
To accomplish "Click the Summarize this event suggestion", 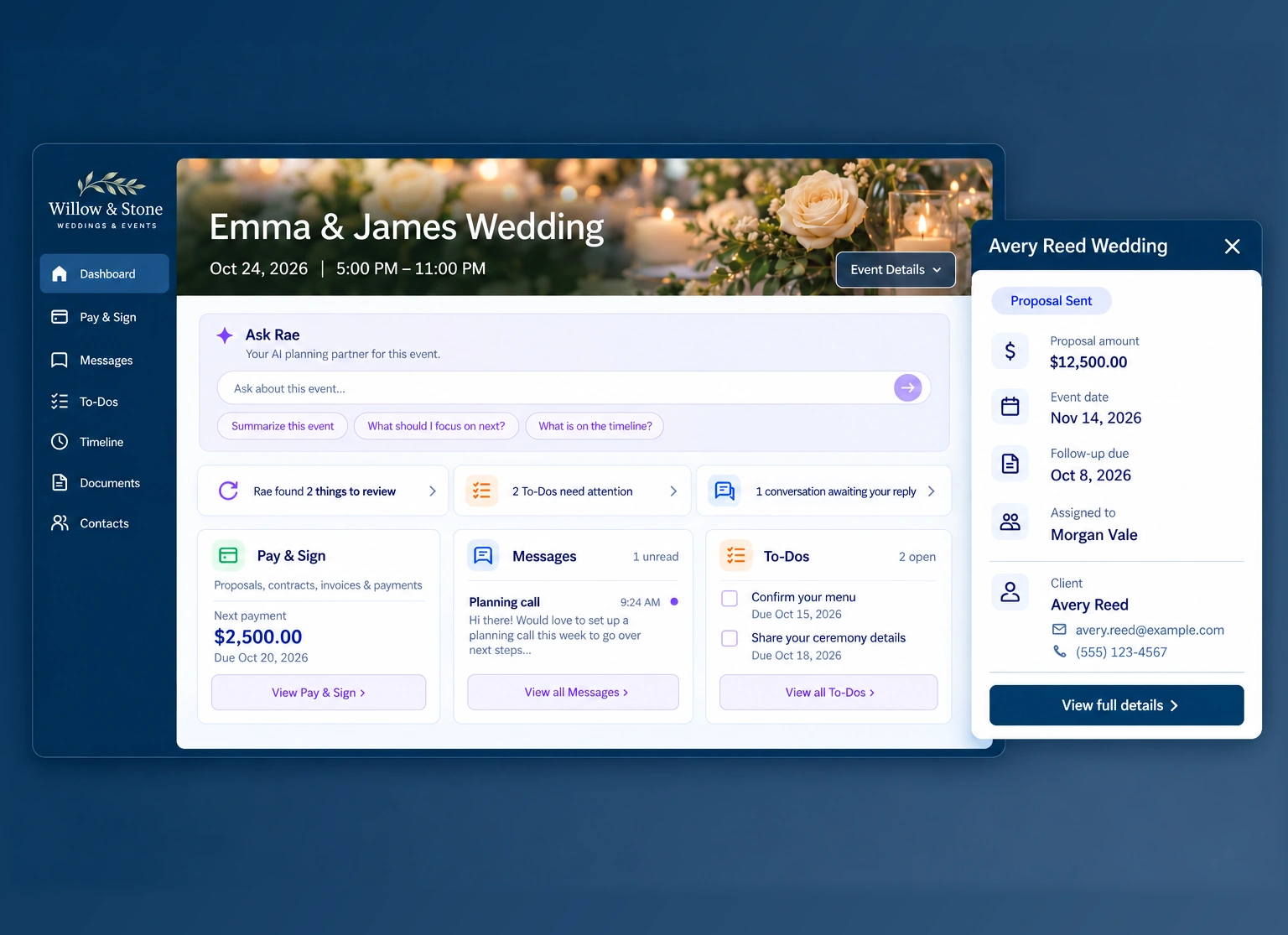I will pos(283,426).
